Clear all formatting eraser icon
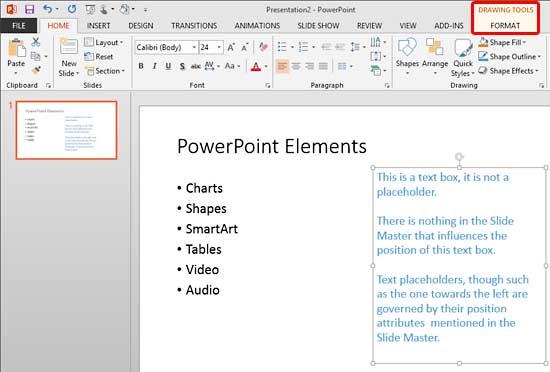This screenshot has height=372, width=550. click(263, 47)
